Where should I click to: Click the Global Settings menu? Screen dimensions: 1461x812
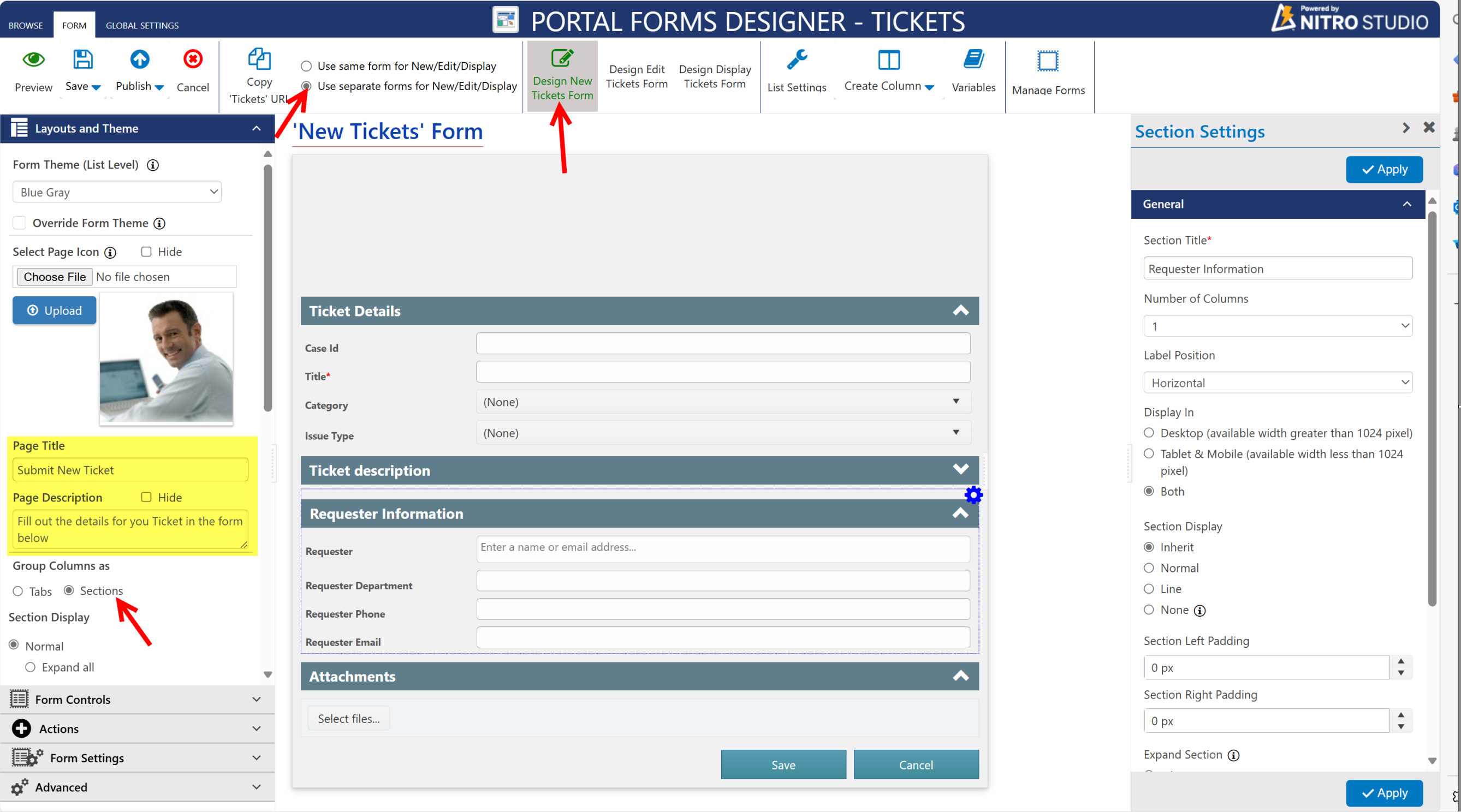tap(142, 25)
